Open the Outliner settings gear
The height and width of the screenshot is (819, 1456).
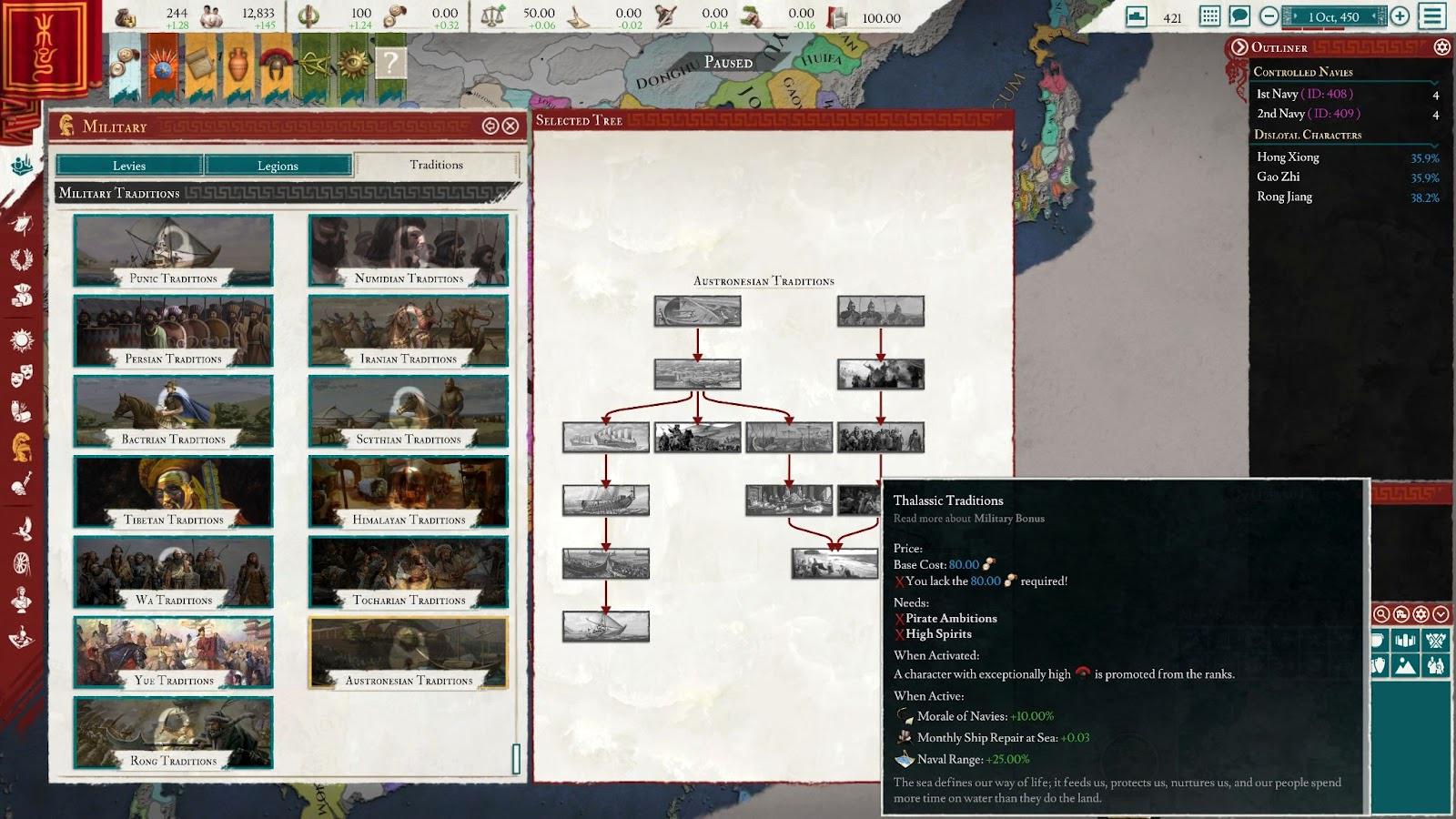tap(1441, 46)
